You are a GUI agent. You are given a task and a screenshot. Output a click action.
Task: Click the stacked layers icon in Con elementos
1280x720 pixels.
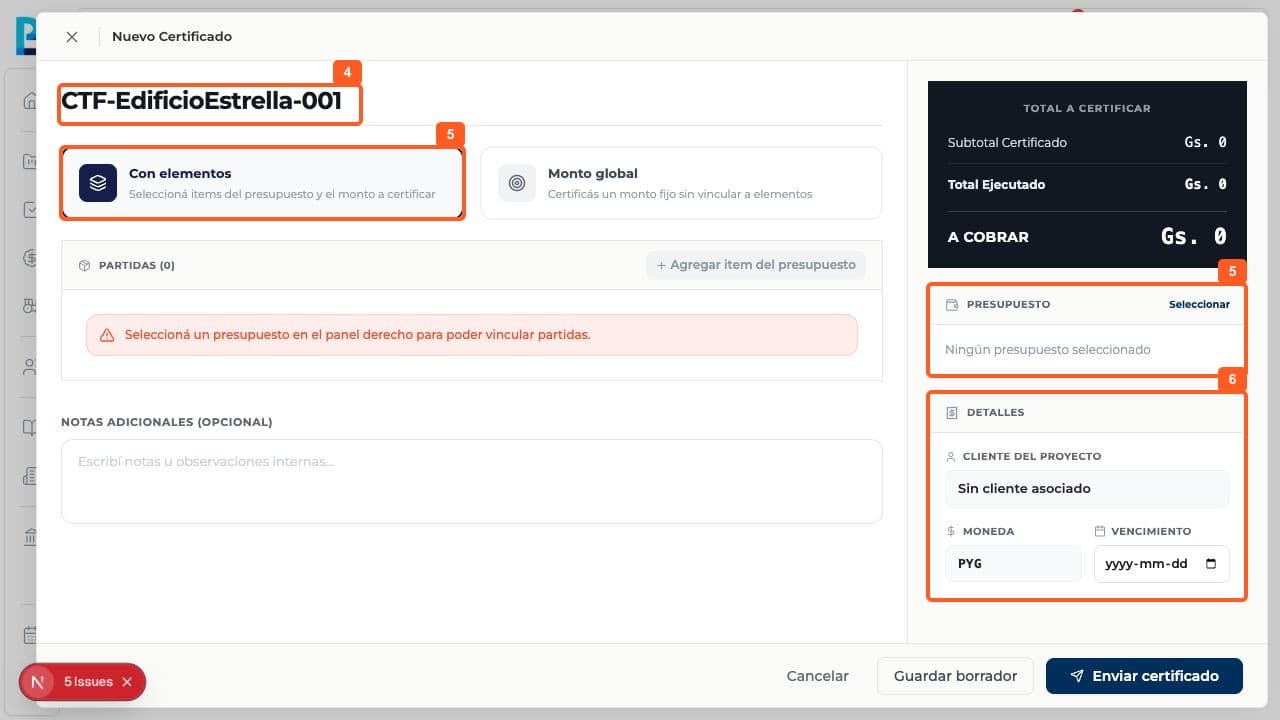pyautogui.click(x=98, y=183)
